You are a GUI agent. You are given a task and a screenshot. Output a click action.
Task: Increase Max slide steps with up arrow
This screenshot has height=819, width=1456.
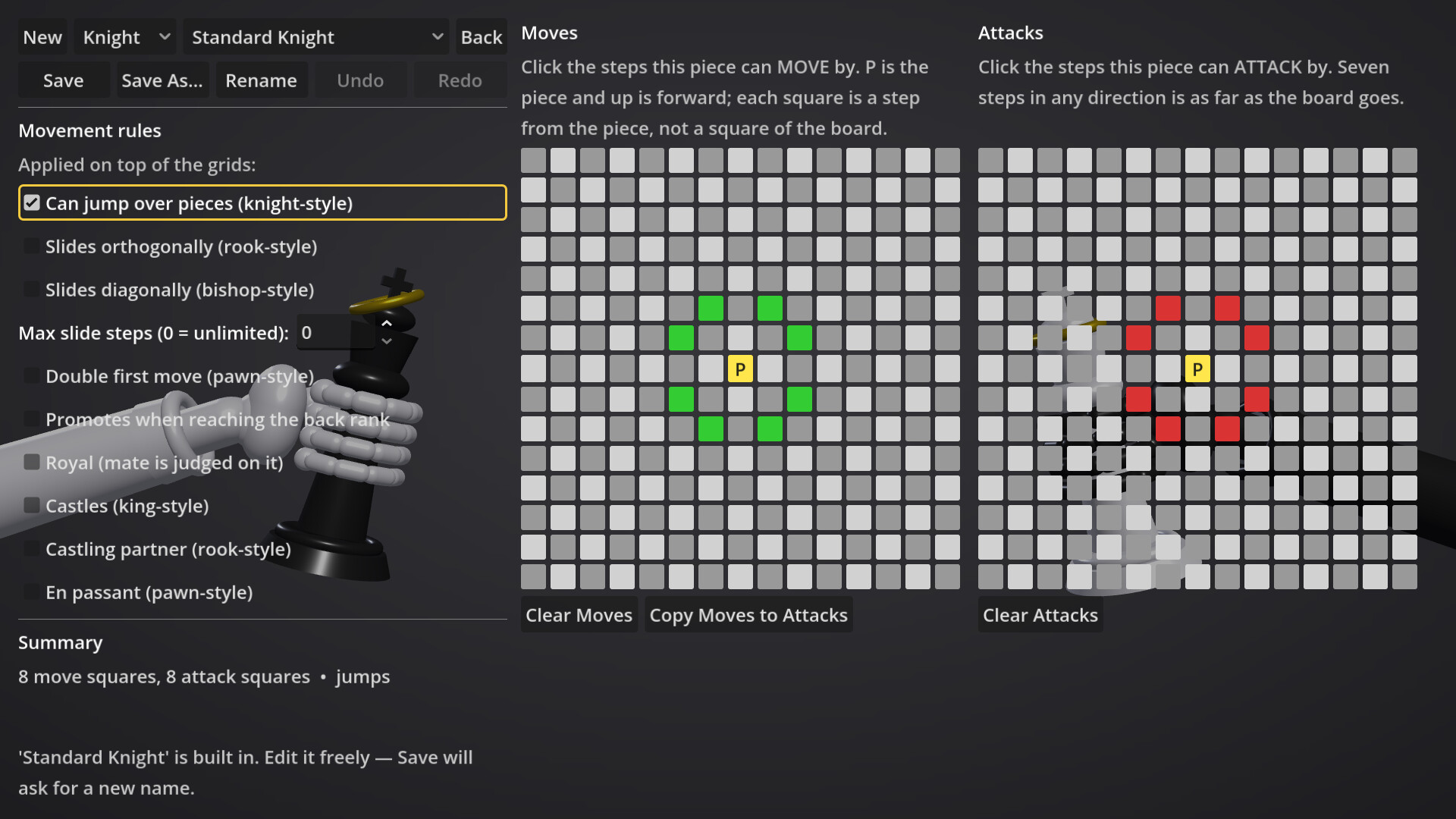[x=387, y=324]
